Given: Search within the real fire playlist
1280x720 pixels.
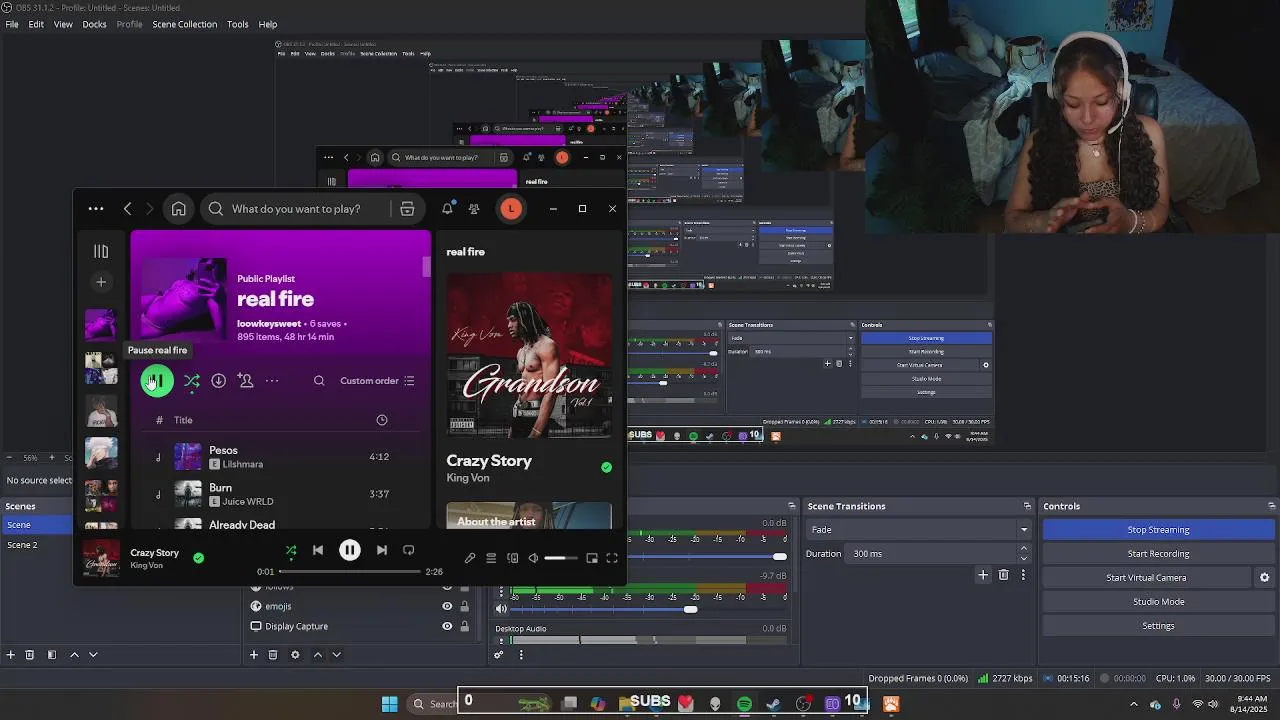Looking at the screenshot, I should pos(319,381).
